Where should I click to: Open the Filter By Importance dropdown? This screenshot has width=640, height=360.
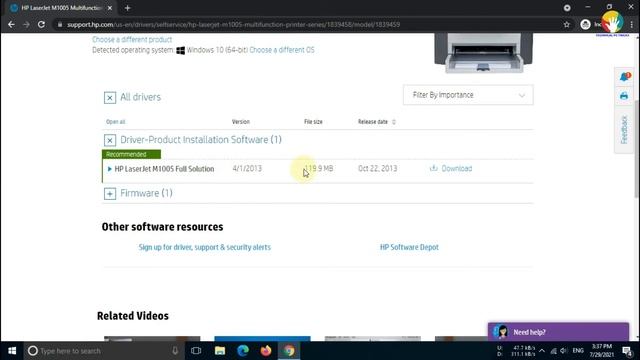[468, 95]
